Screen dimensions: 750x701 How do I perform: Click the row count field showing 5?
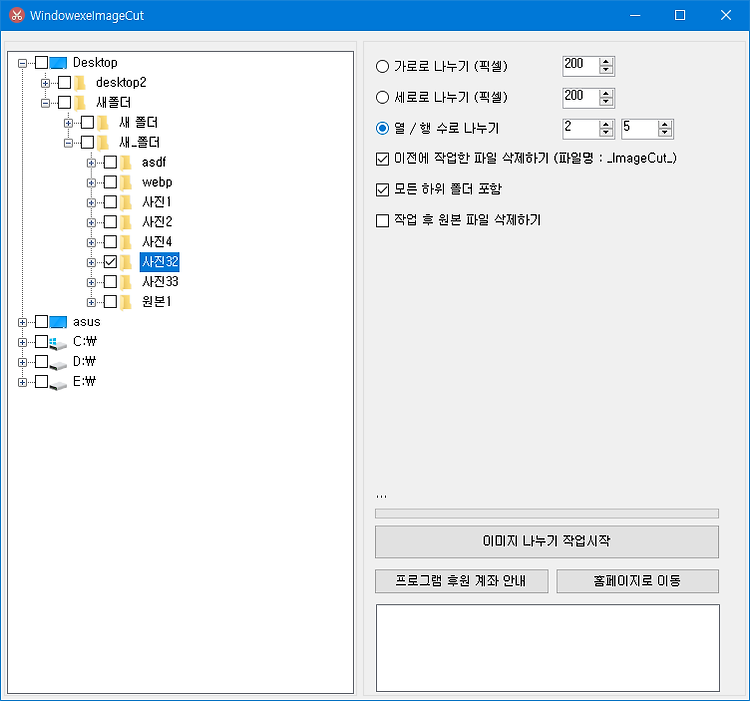coord(640,129)
